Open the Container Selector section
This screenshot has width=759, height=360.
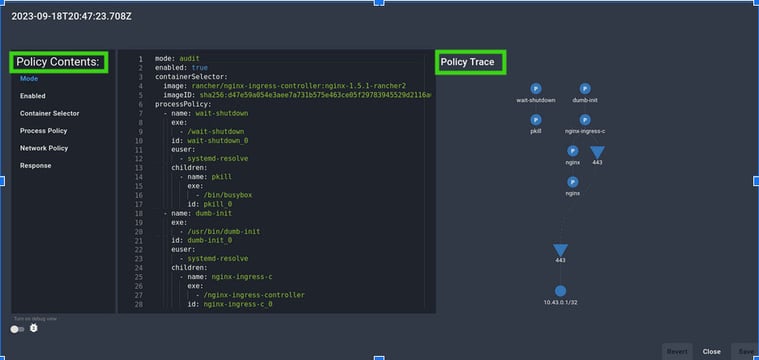[49, 113]
